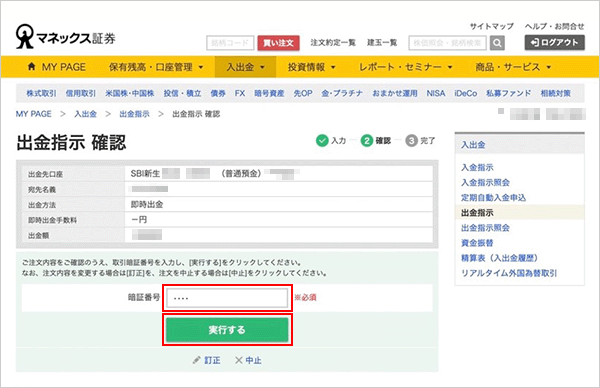The height and width of the screenshot is (388, 600).
Task: Select 債券 in the sub navigation
Action: [x=218, y=93]
